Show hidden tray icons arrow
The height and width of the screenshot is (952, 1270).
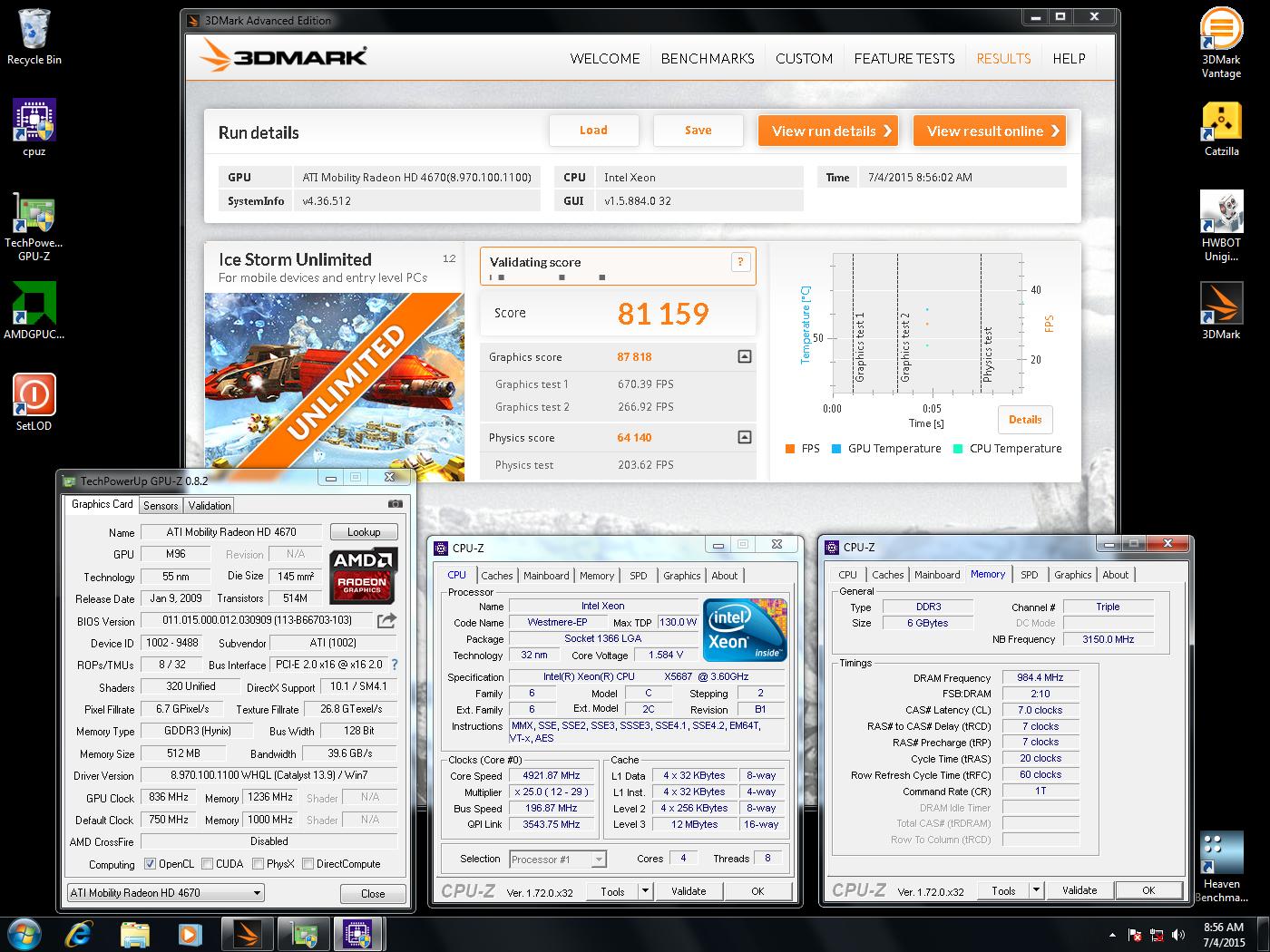[1112, 935]
